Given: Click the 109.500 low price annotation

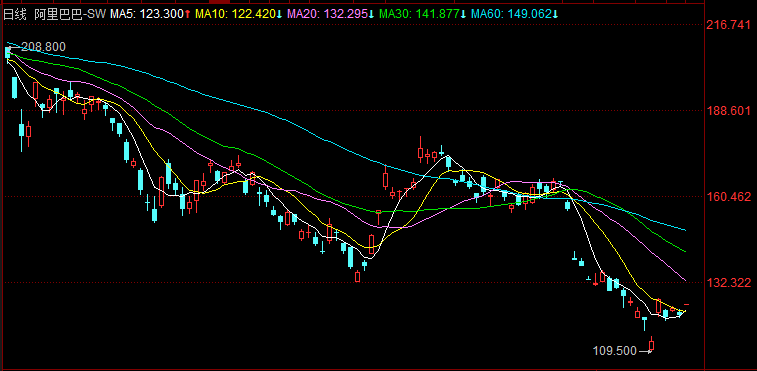Looking at the screenshot, I should point(615,351).
